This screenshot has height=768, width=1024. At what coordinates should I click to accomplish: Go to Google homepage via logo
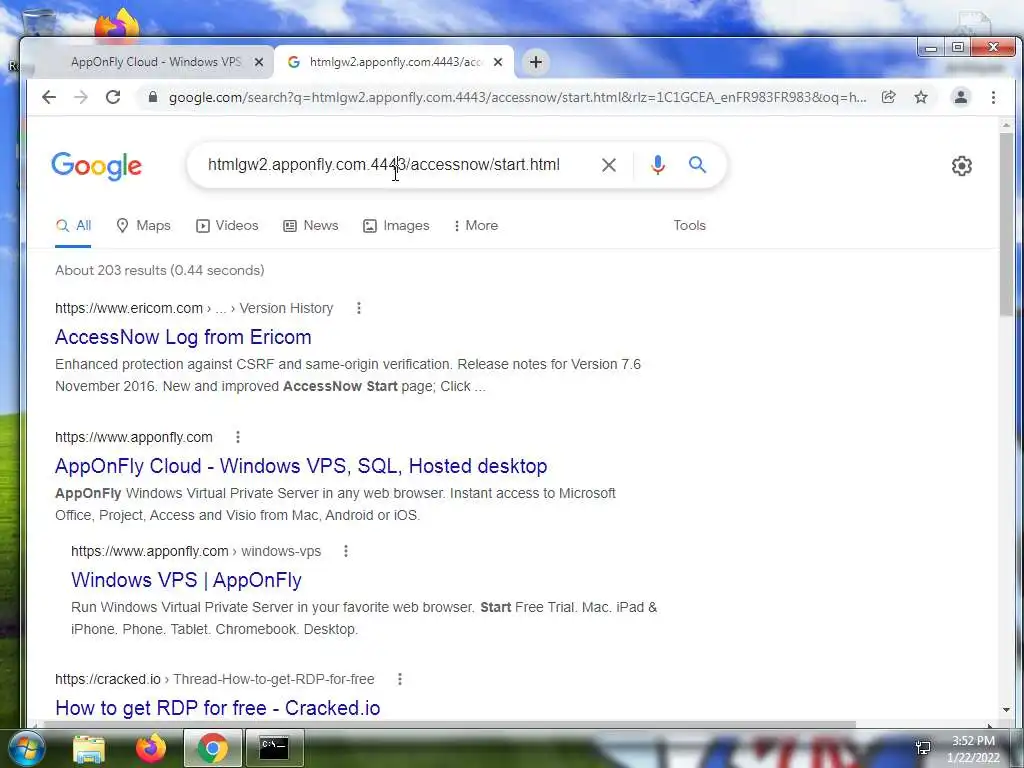click(97, 166)
